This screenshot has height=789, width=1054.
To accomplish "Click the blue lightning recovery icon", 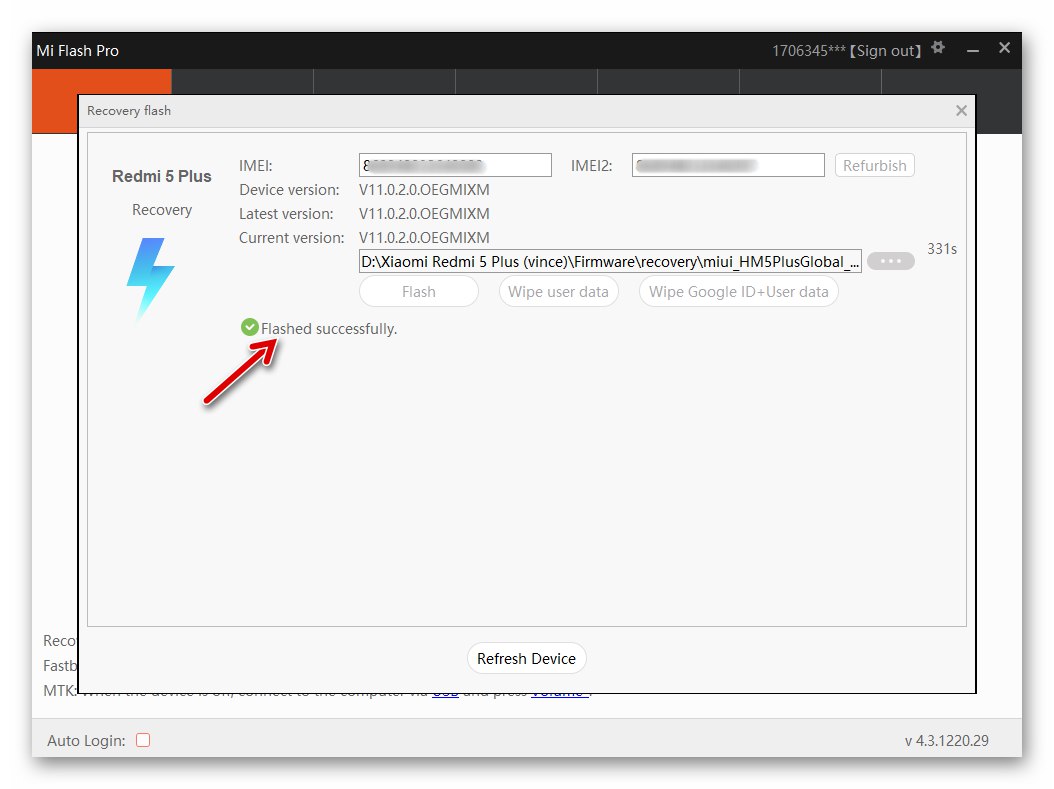I will (150, 279).
